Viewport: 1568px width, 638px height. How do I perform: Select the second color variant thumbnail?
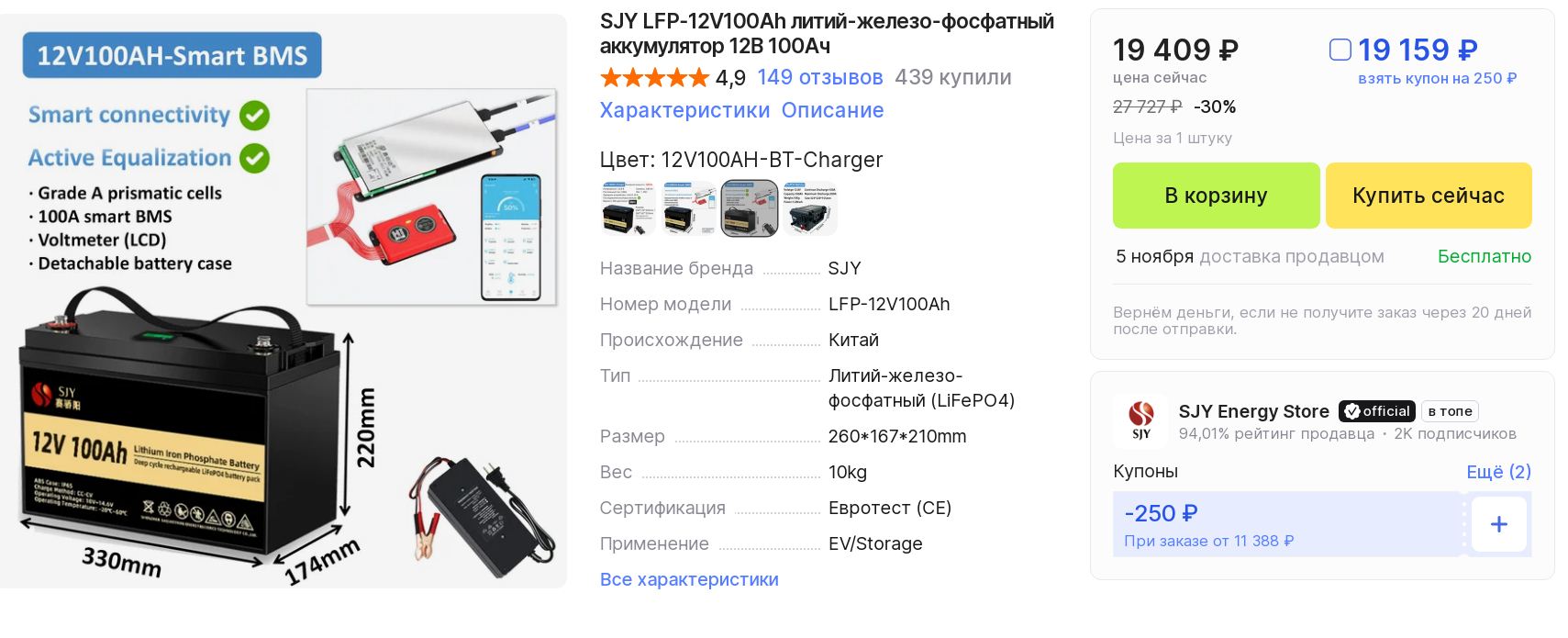click(x=689, y=208)
